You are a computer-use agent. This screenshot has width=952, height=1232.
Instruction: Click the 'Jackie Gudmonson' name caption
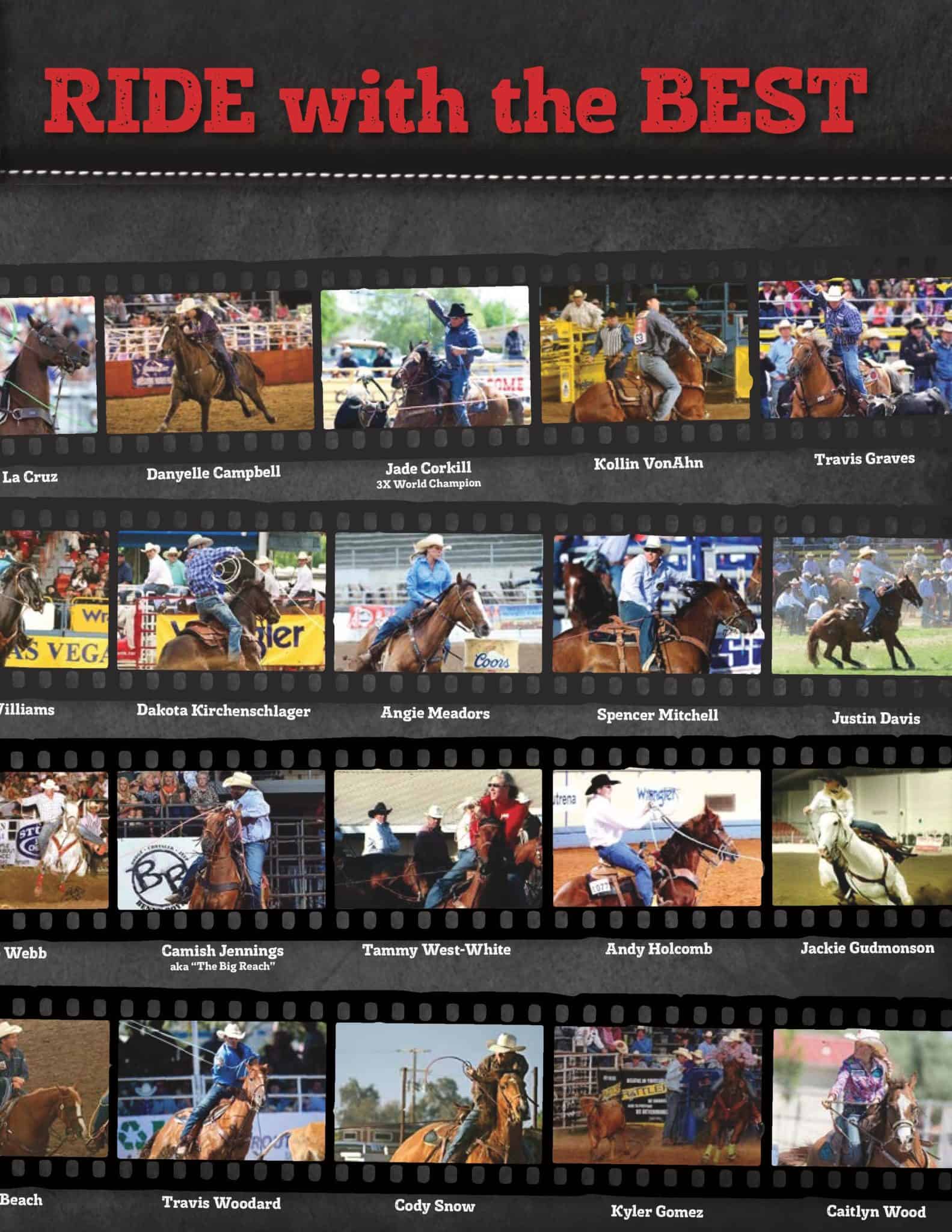(867, 949)
